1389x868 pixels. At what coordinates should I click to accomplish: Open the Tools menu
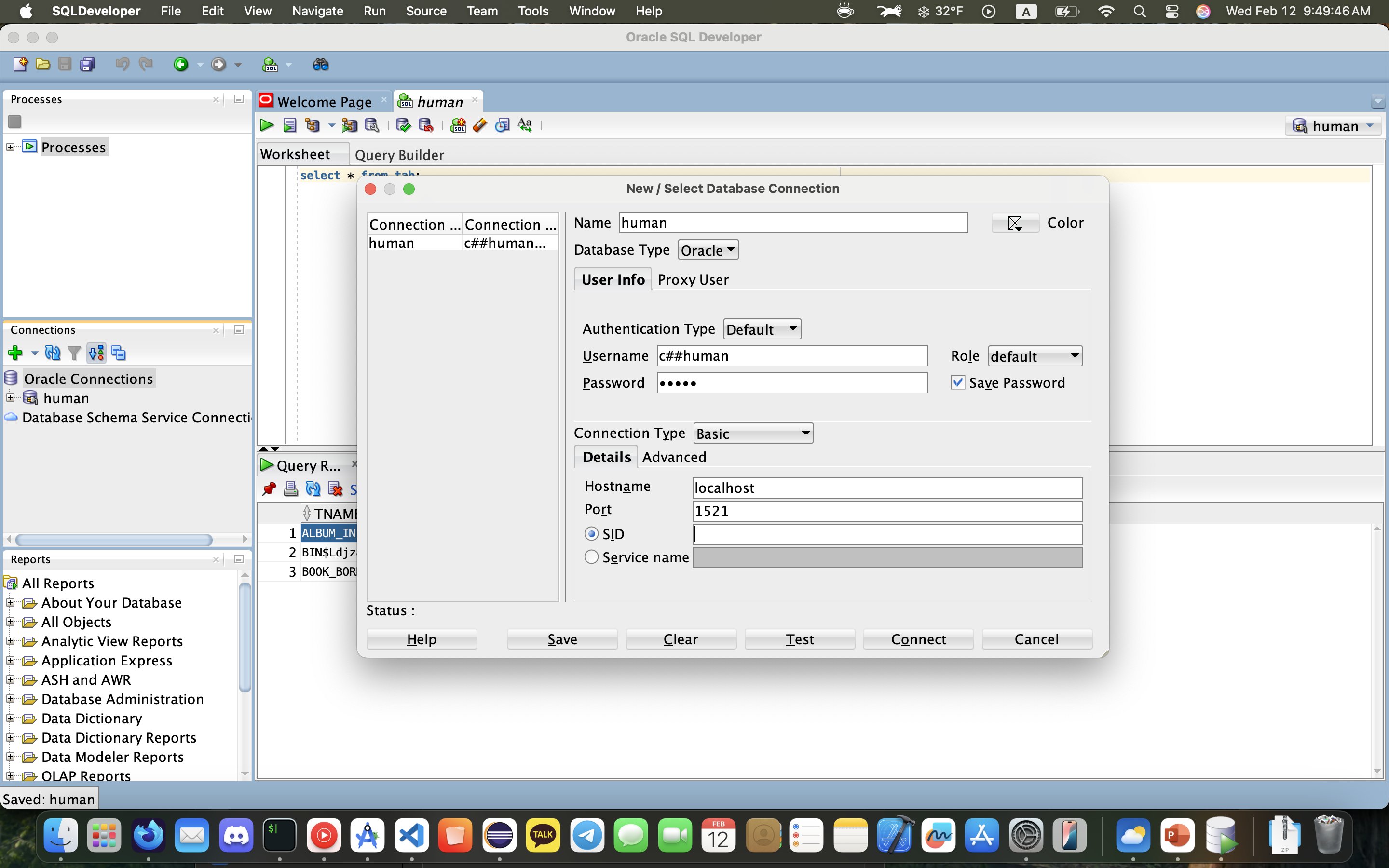tap(532, 11)
